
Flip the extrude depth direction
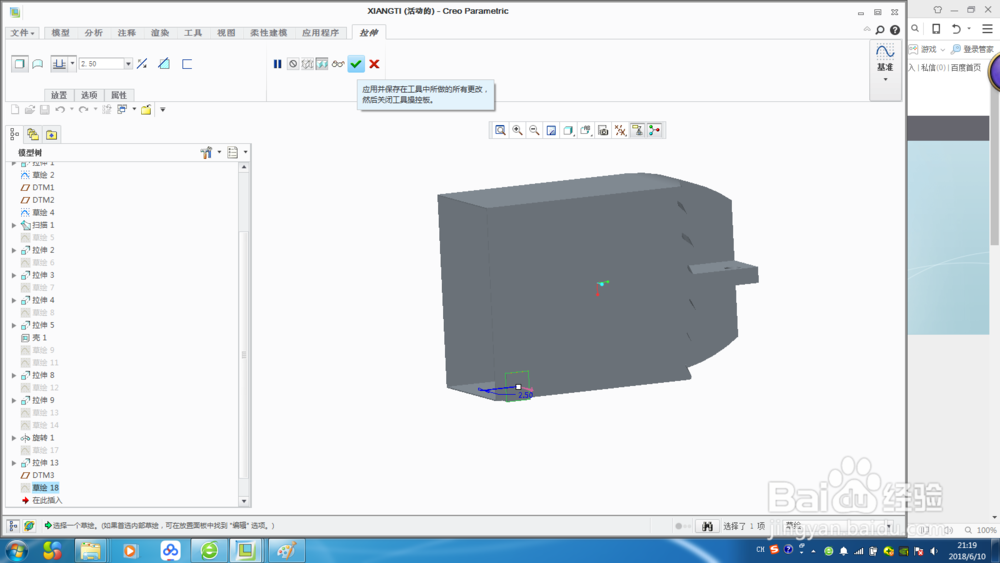coord(142,64)
